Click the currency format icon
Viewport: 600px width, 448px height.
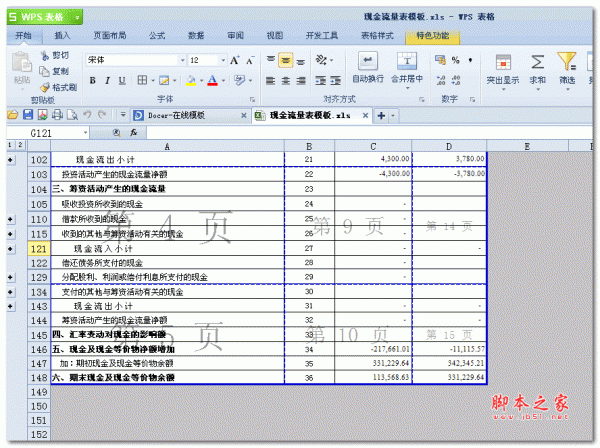click(x=440, y=60)
